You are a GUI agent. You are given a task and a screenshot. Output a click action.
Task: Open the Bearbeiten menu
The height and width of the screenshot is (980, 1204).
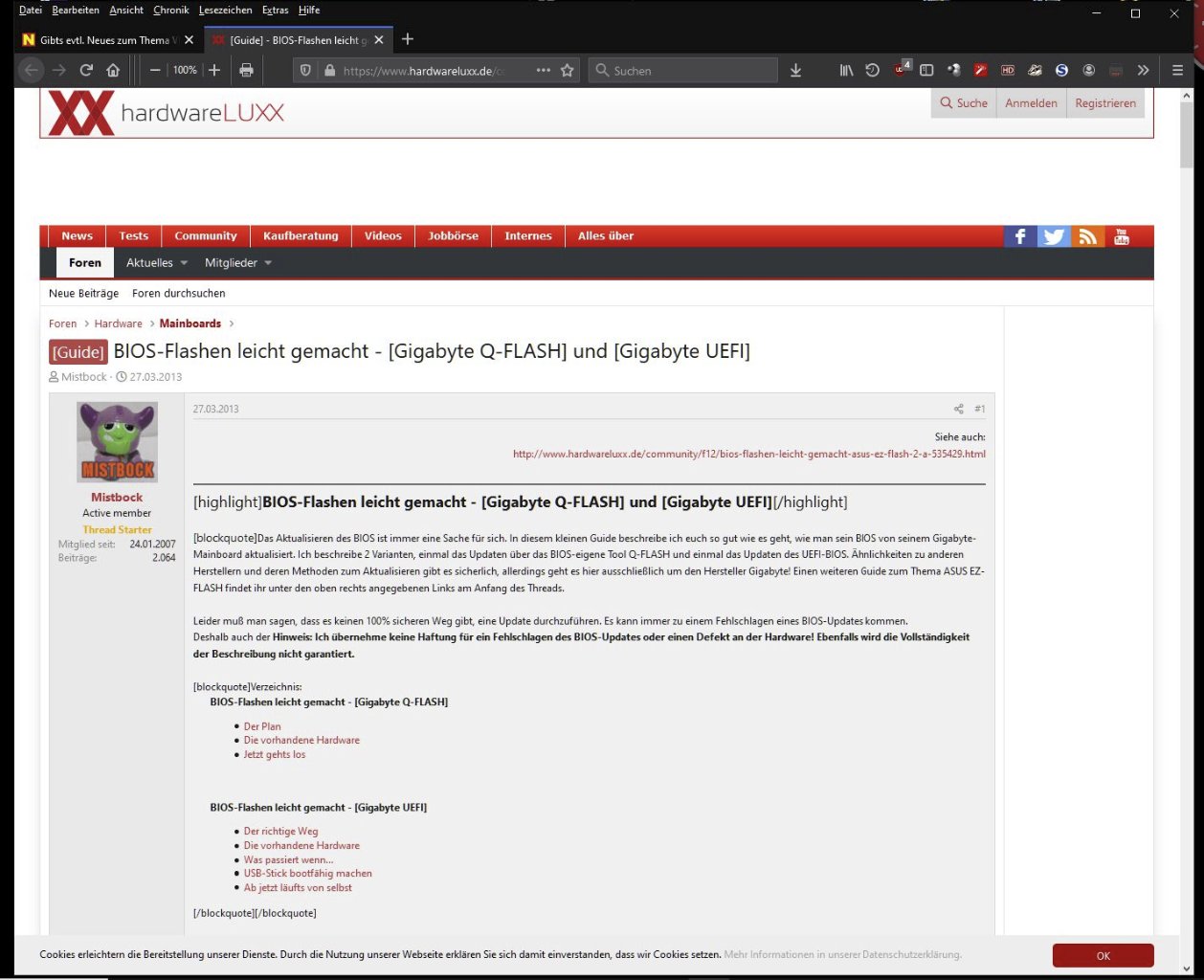pyautogui.click(x=76, y=10)
